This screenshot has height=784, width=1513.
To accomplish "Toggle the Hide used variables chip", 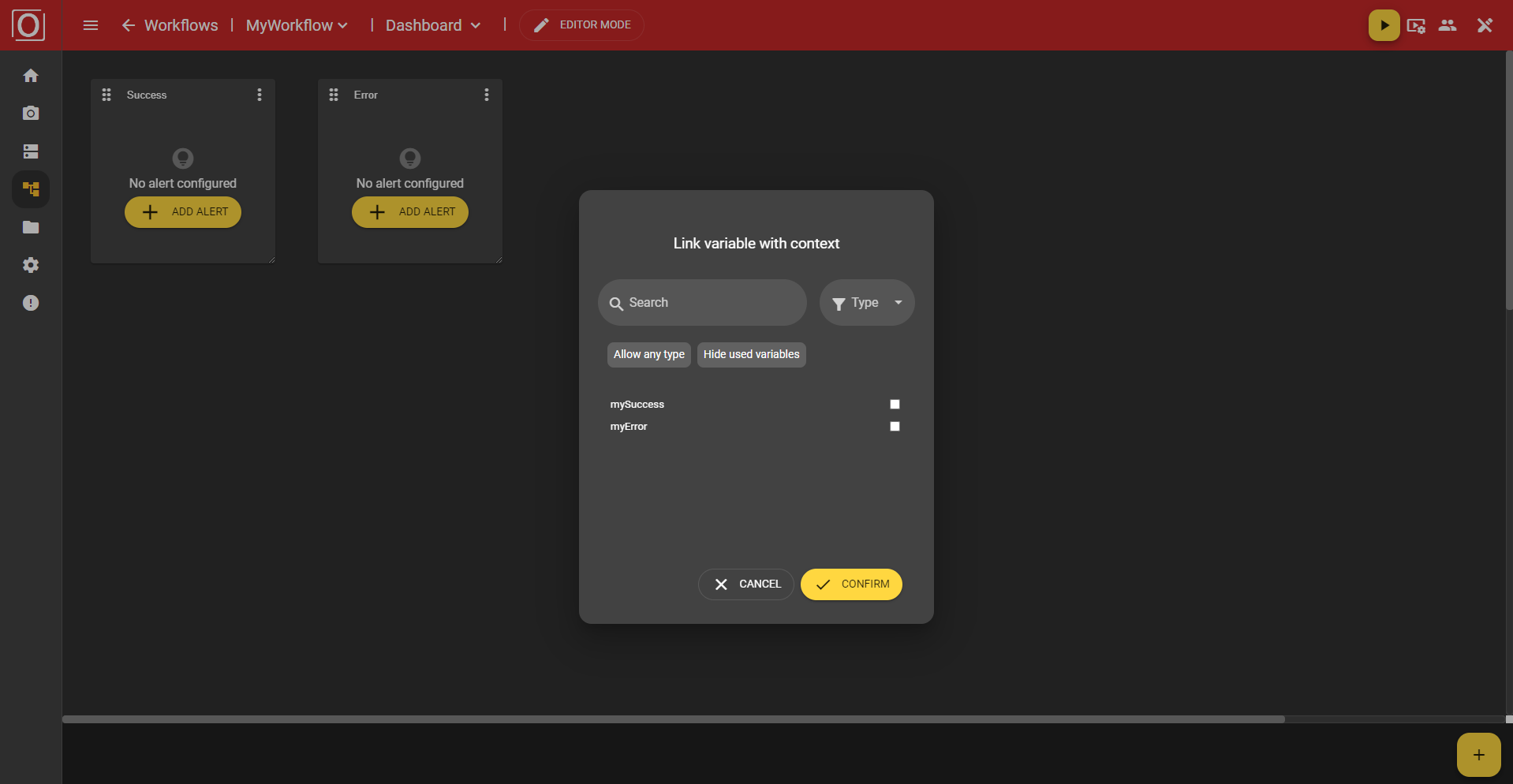I will (x=751, y=355).
